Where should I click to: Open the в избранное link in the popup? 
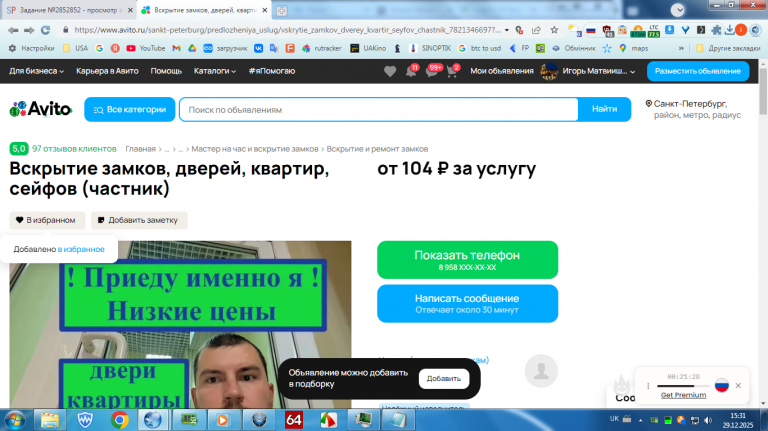81,249
